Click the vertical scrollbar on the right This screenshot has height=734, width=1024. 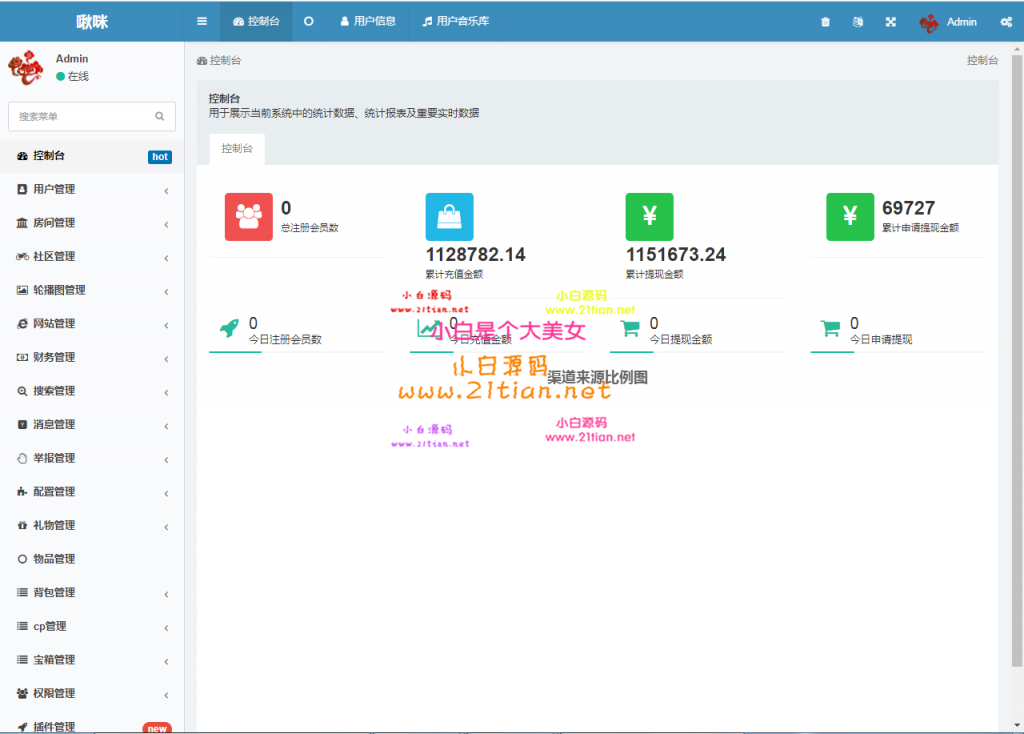click(x=1017, y=360)
